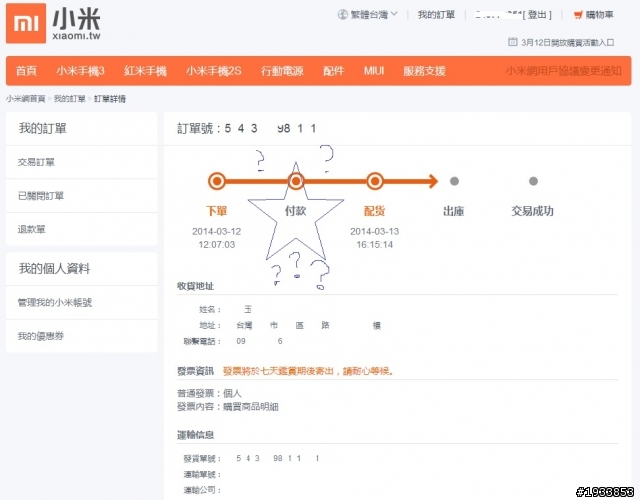Click the calendar icon next to 3月12日 notice
Viewport: 640px width, 500px height.
coord(513,42)
